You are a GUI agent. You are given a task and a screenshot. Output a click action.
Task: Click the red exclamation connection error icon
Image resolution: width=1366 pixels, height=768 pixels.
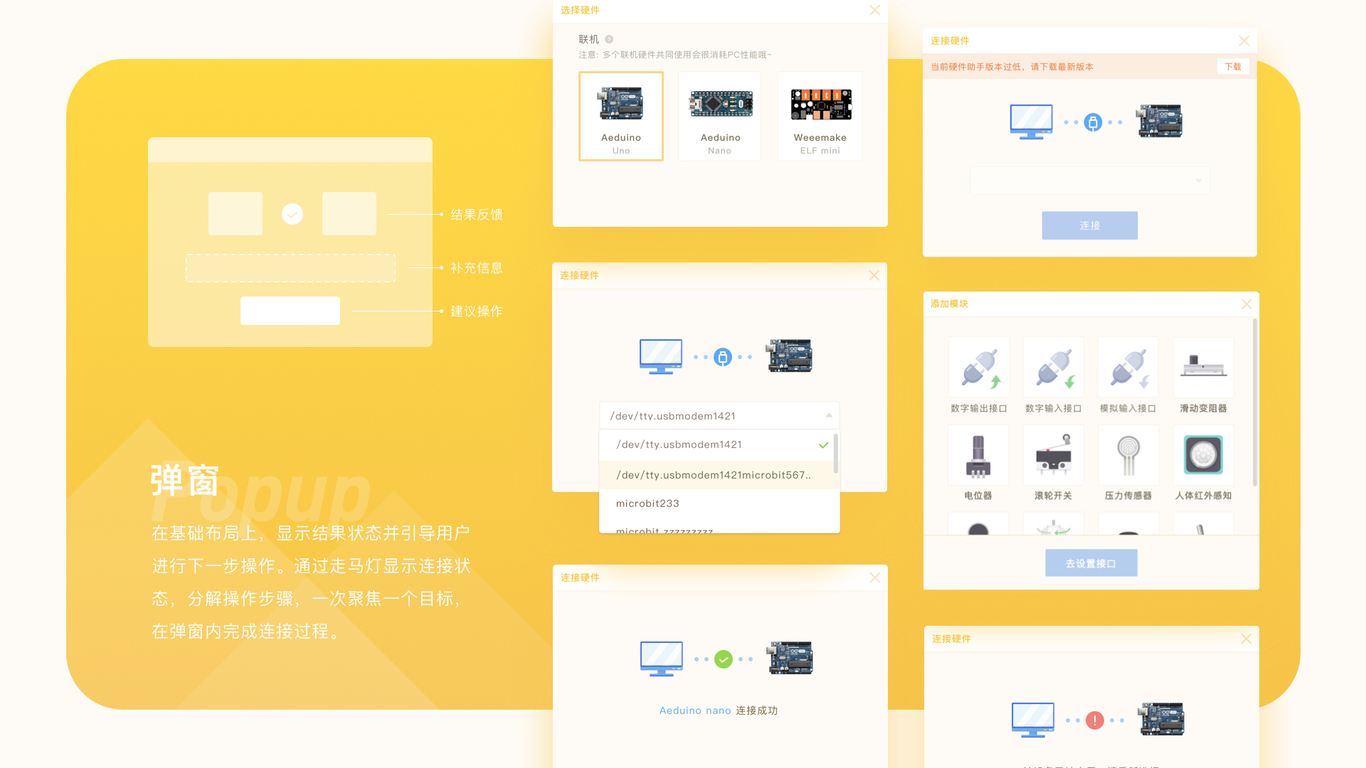click(x=1095, y=720)
